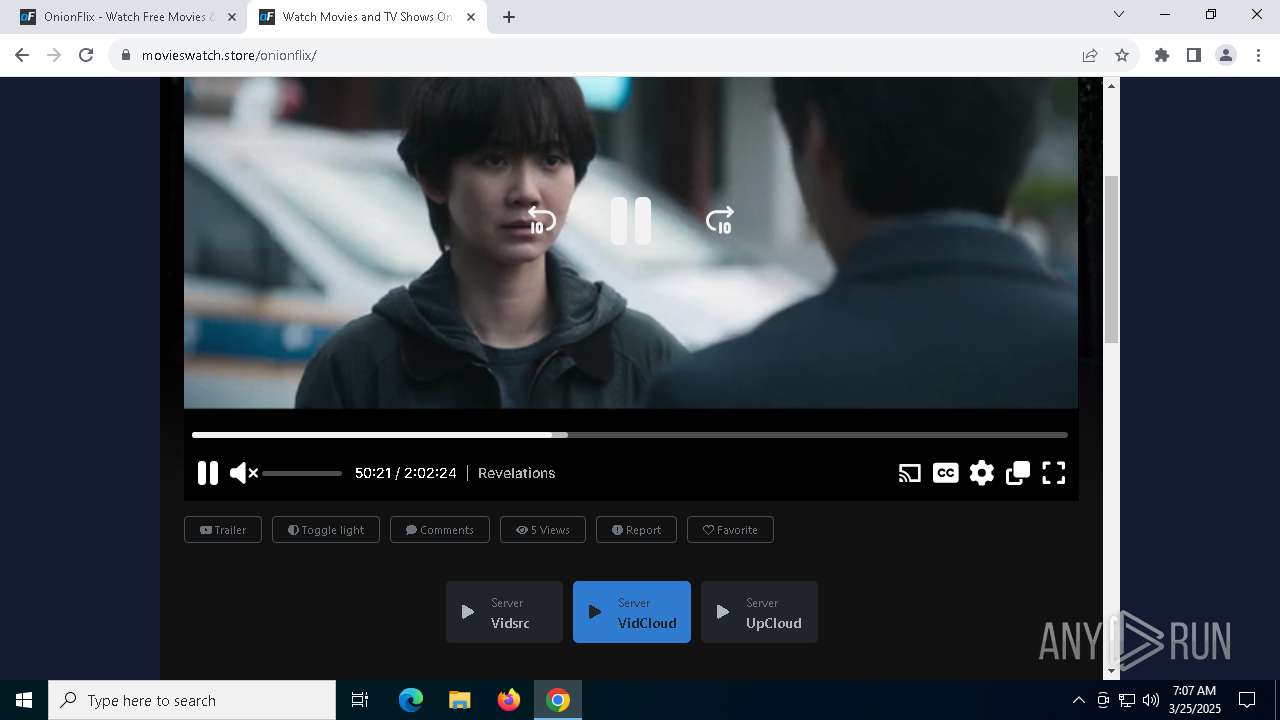1280x720 pixels.
Task: Select the VidCloud server
Action: tap(632, 612)
